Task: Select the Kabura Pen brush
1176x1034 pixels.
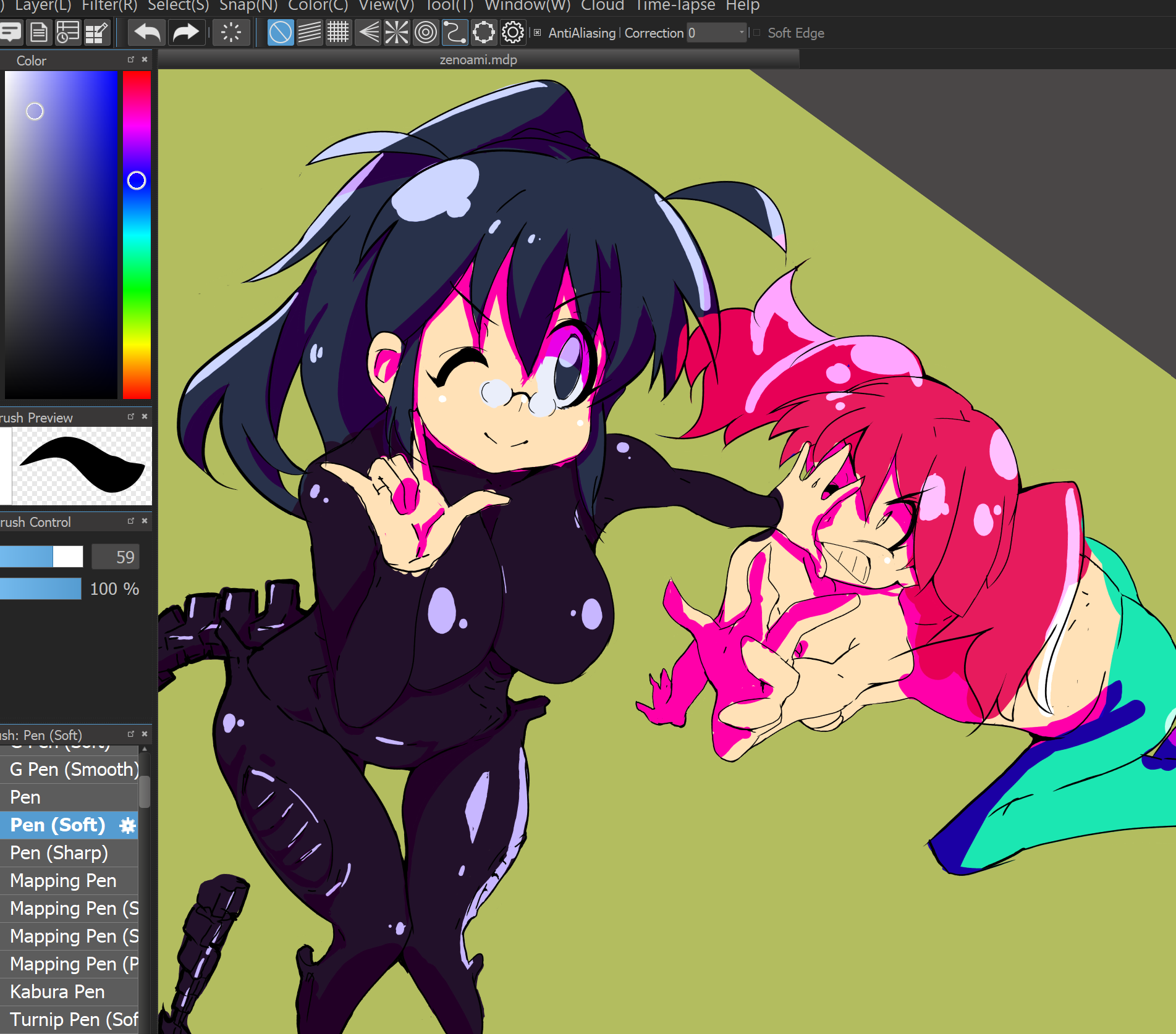Action: [x=69, y=992]
